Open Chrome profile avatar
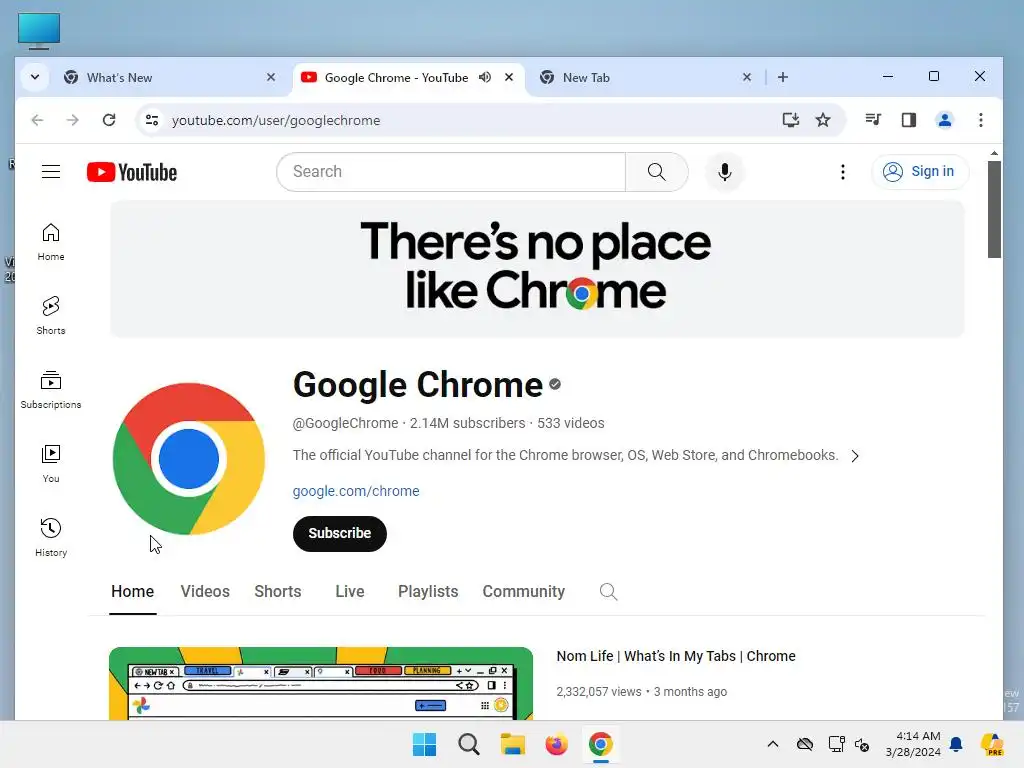 pyautogui.click(x=944, y=120)
